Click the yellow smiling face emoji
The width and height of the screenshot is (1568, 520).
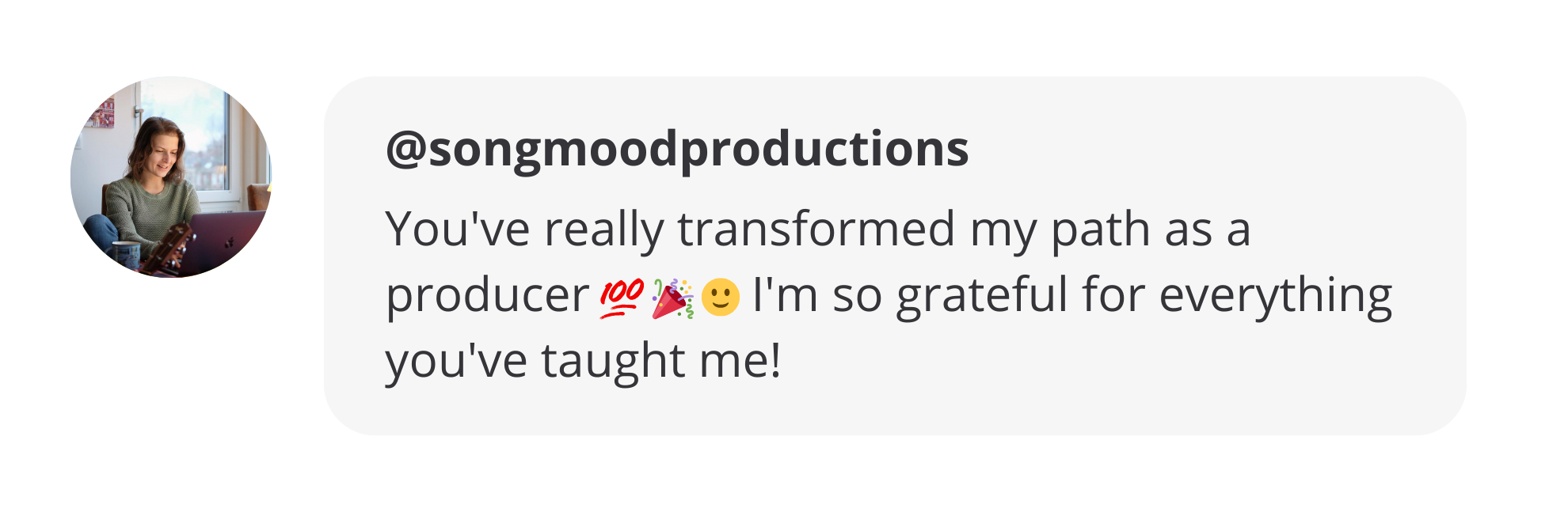click(x=720, y=298)
